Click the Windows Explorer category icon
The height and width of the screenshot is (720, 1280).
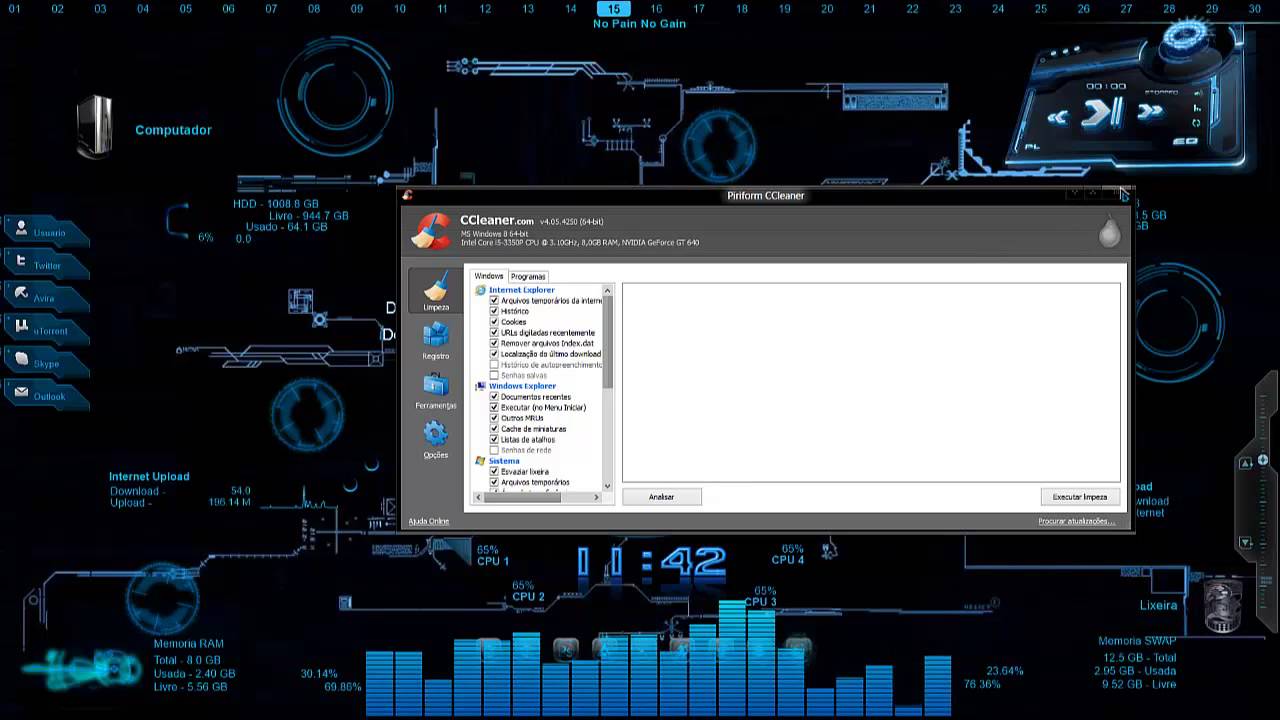480,386
